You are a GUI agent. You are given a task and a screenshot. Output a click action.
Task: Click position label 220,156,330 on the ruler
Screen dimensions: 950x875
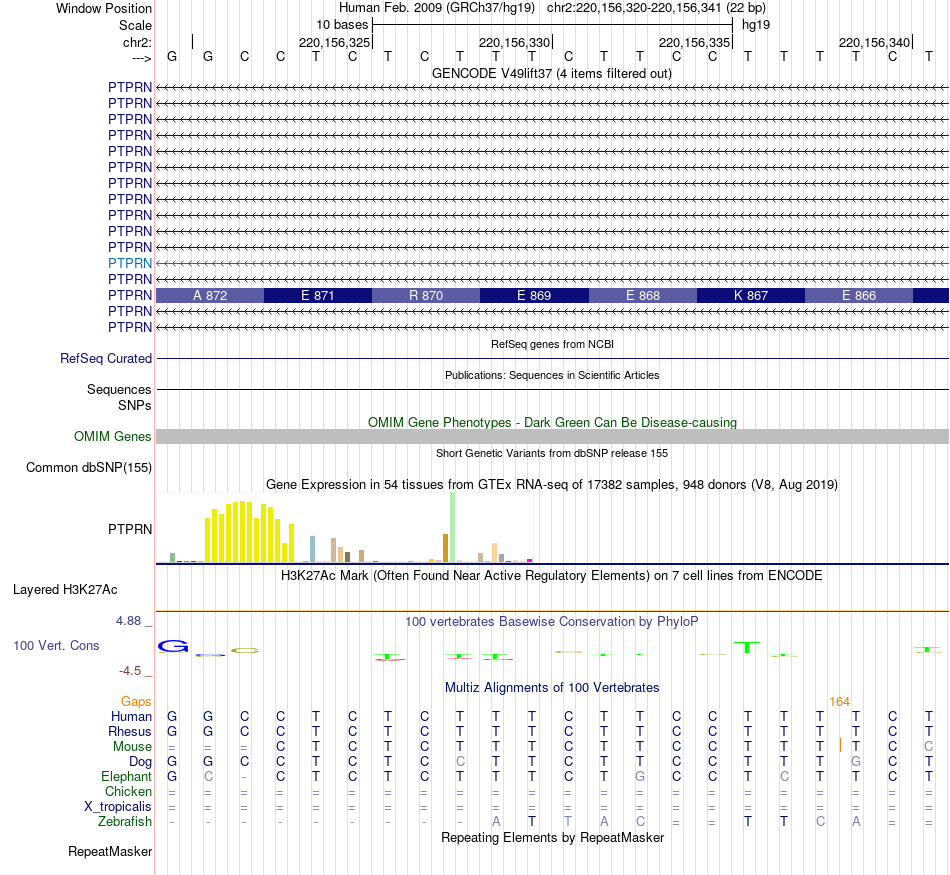coord(514,42)
